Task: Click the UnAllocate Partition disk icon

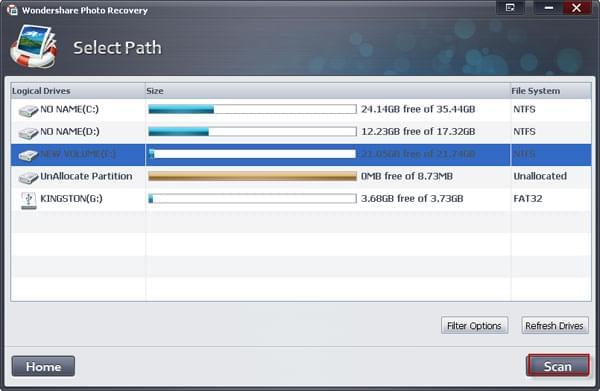Action: click(x=28, y=178)
